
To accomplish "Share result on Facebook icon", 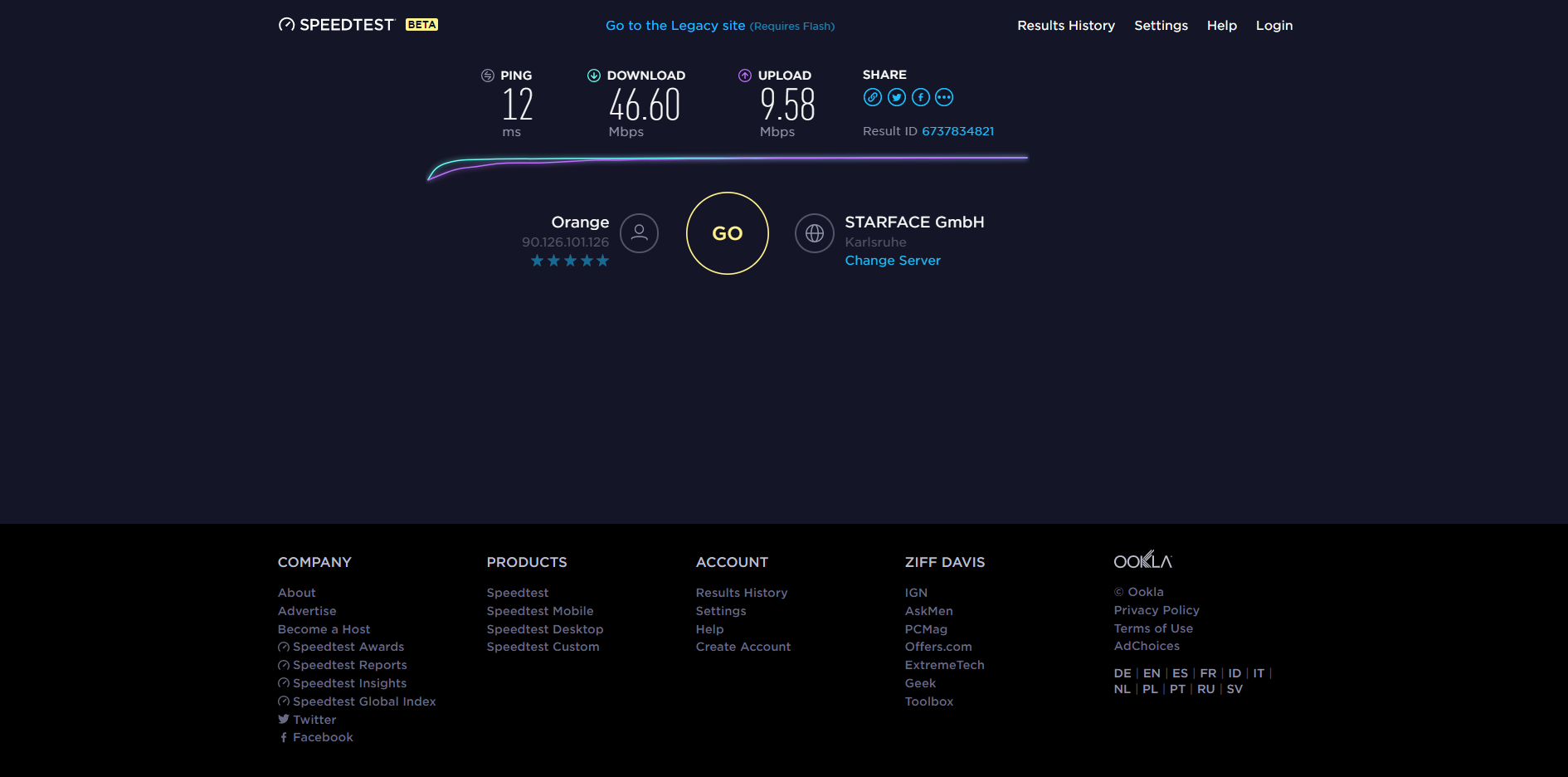I will tap(921, 97).
